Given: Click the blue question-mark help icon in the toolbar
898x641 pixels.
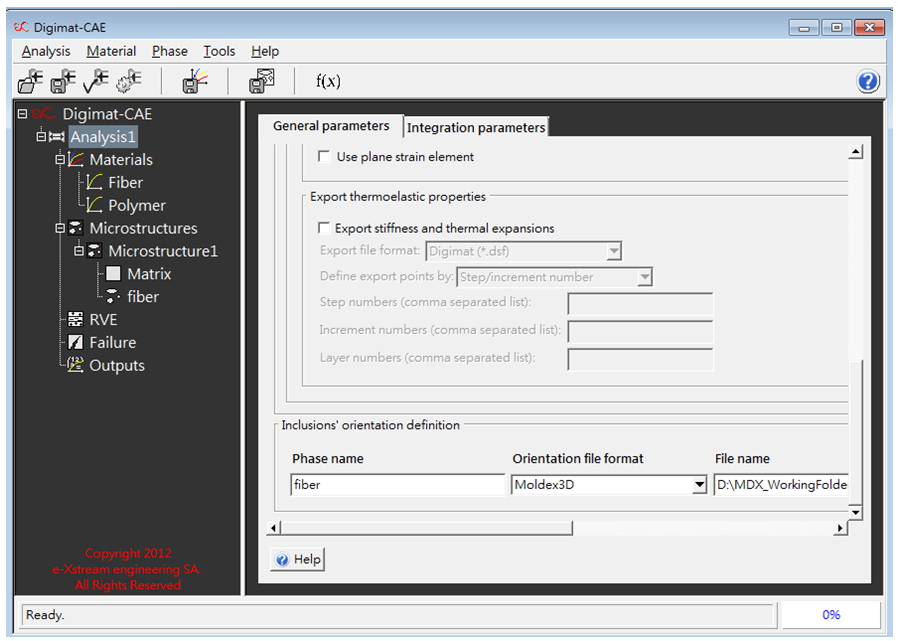Looking at the screenshot, I should (x=868, y=81).
